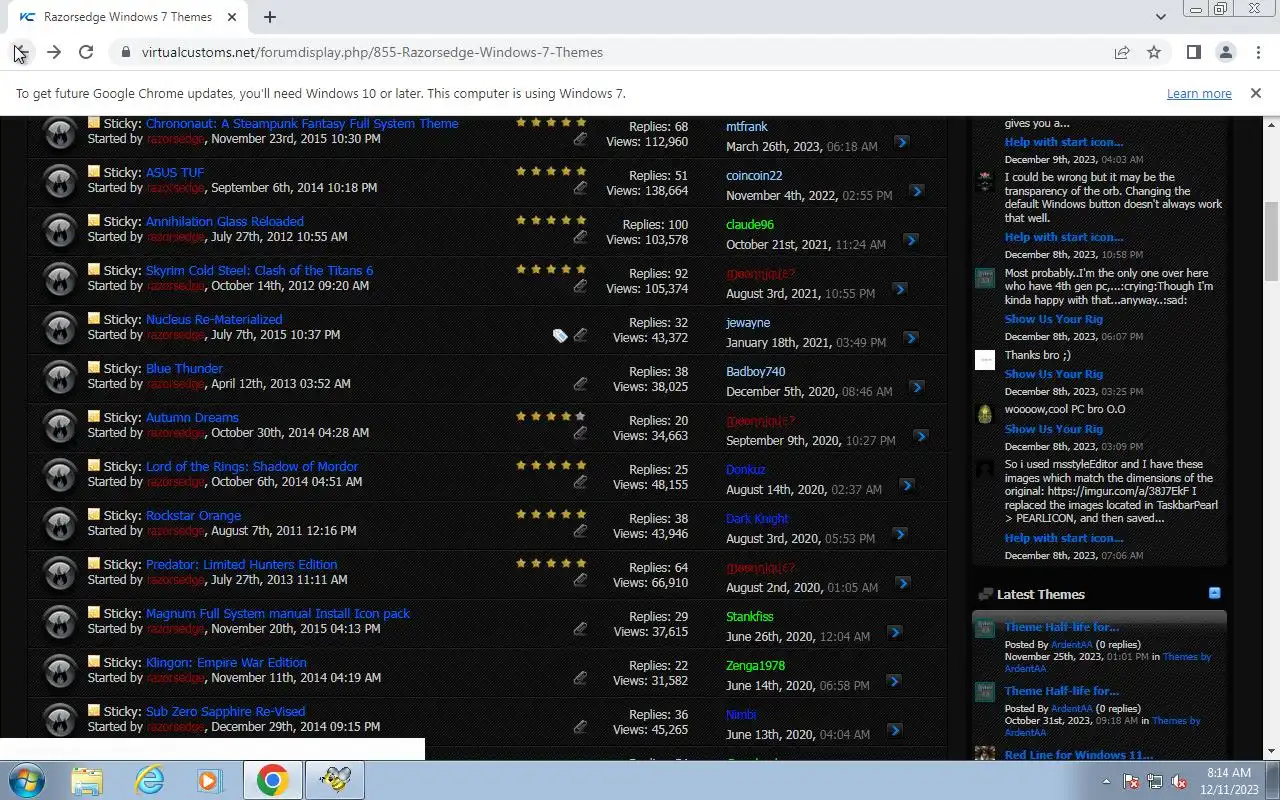Go to last post arrow beside Badboy740
The width and height of the screenshot is (1280, 800).
916,388
